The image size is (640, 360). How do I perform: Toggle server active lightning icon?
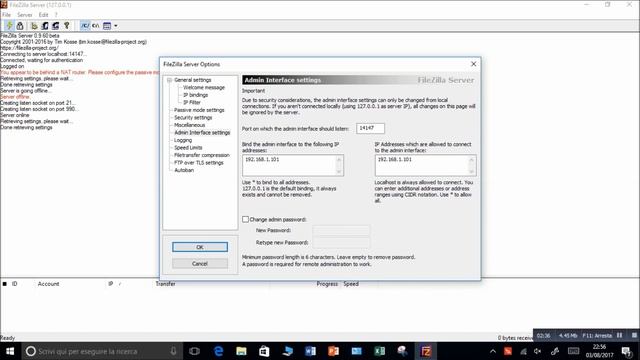[x=9, y=26]
